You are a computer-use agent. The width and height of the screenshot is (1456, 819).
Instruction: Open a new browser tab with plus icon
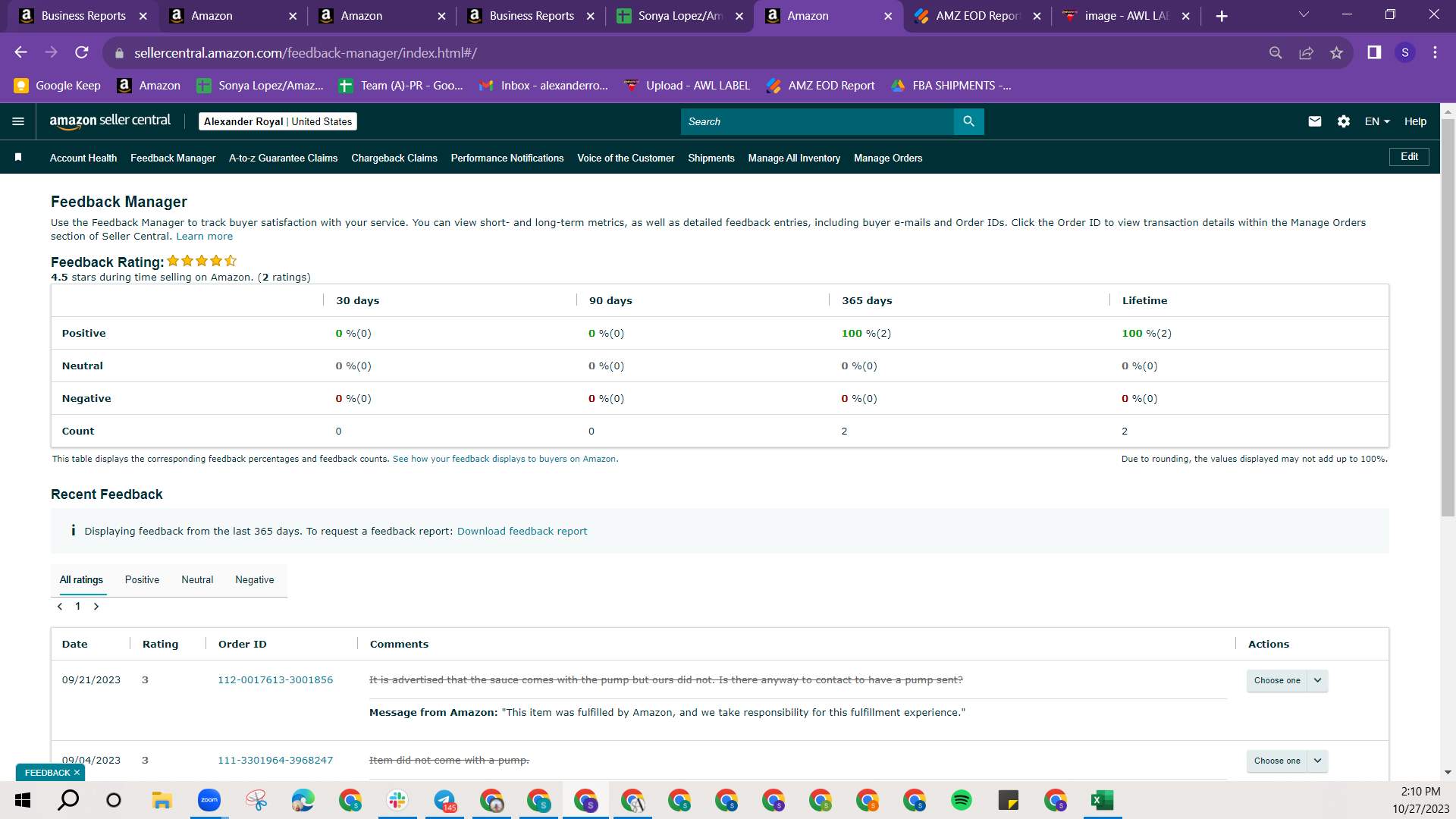(x=1222, y=16)
